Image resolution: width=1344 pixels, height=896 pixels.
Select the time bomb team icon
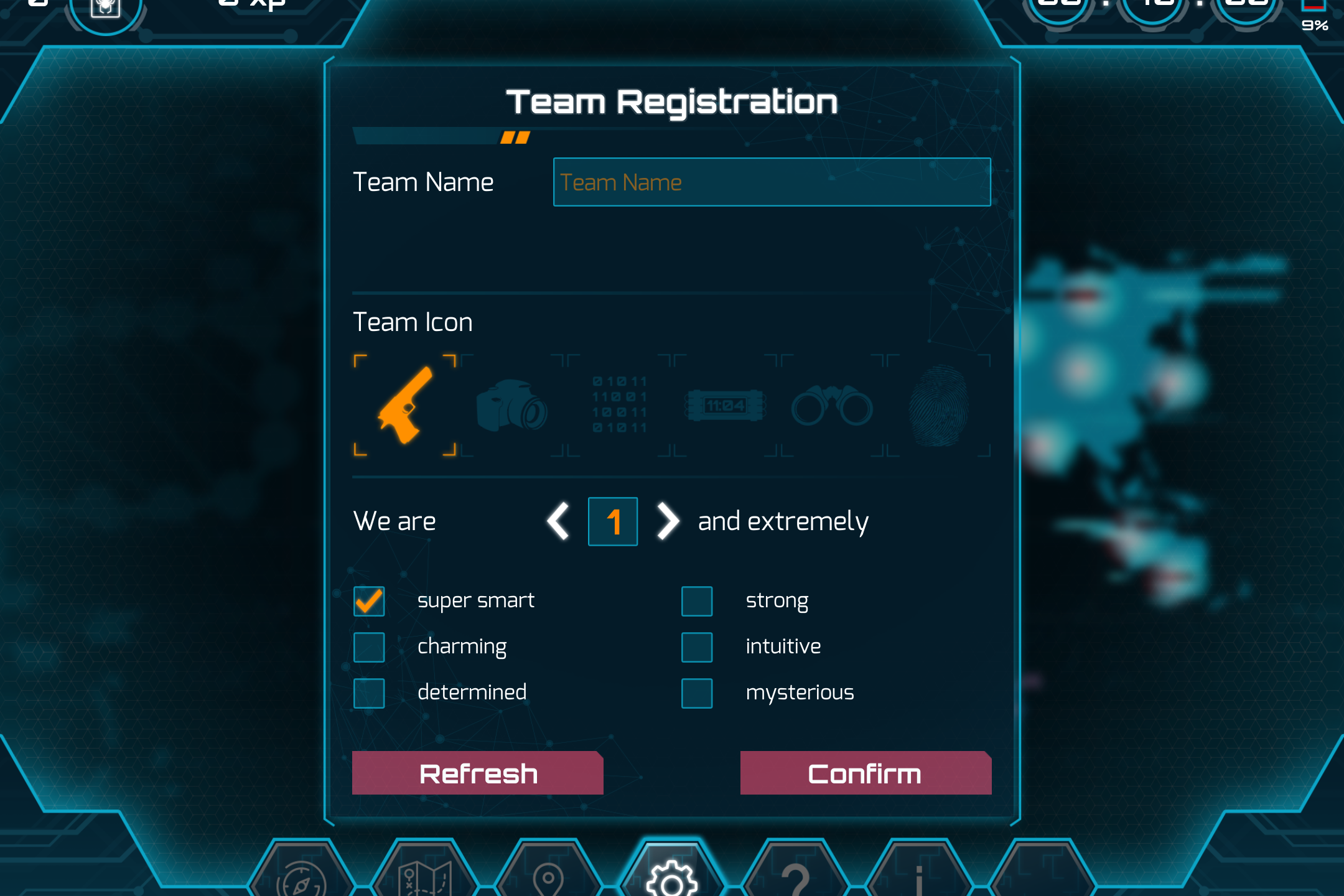point(726,406)
